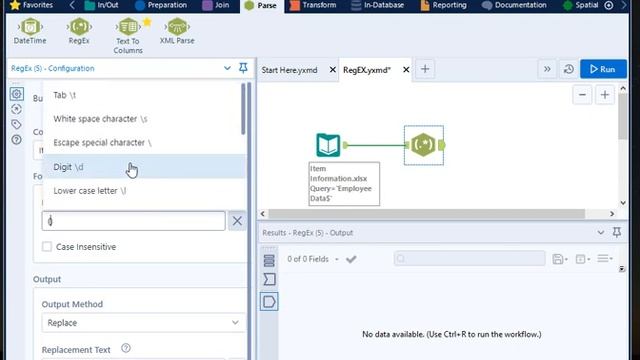This screenshot has height=360, width=640.
Task: Open the save results dropdown
Action: pos(560,259)
